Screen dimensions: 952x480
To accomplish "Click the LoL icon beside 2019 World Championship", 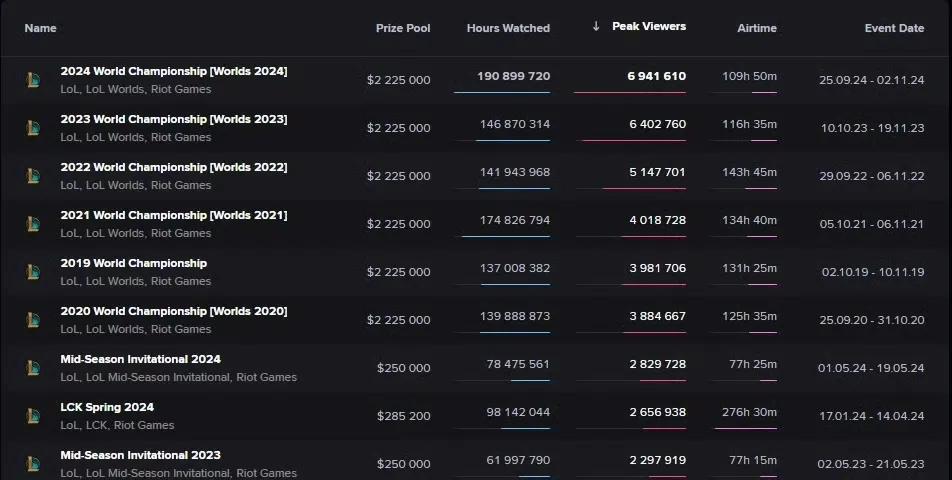I will (33, 272).
